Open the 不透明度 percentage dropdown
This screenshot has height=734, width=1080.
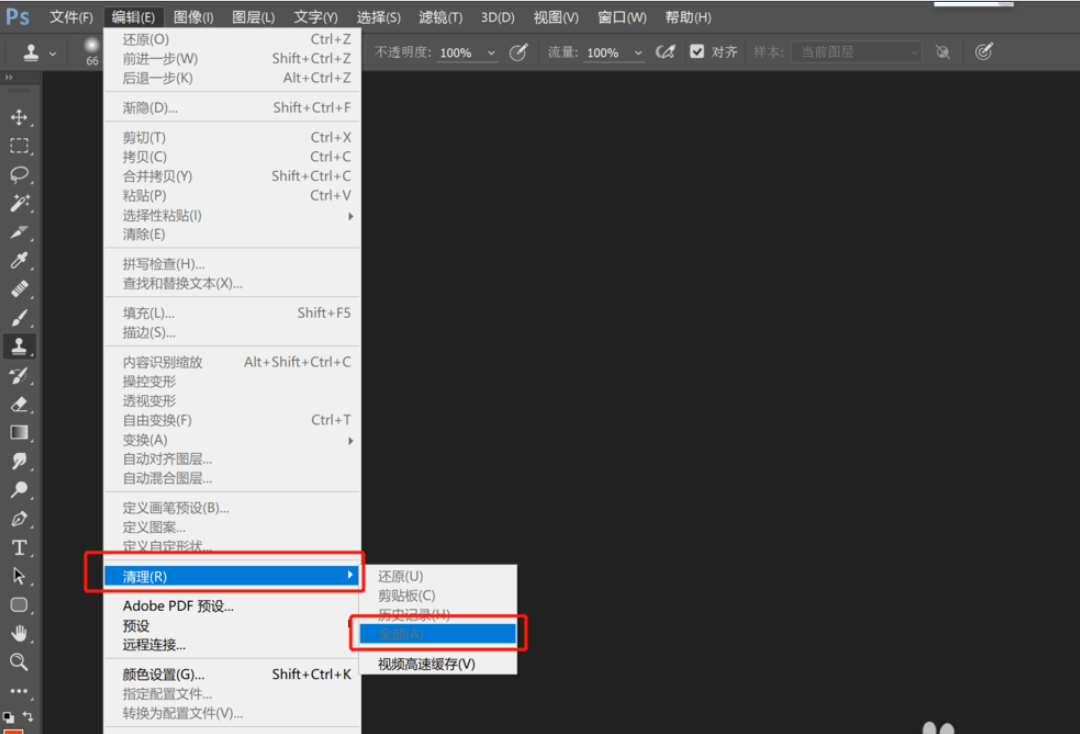[491, 53]
